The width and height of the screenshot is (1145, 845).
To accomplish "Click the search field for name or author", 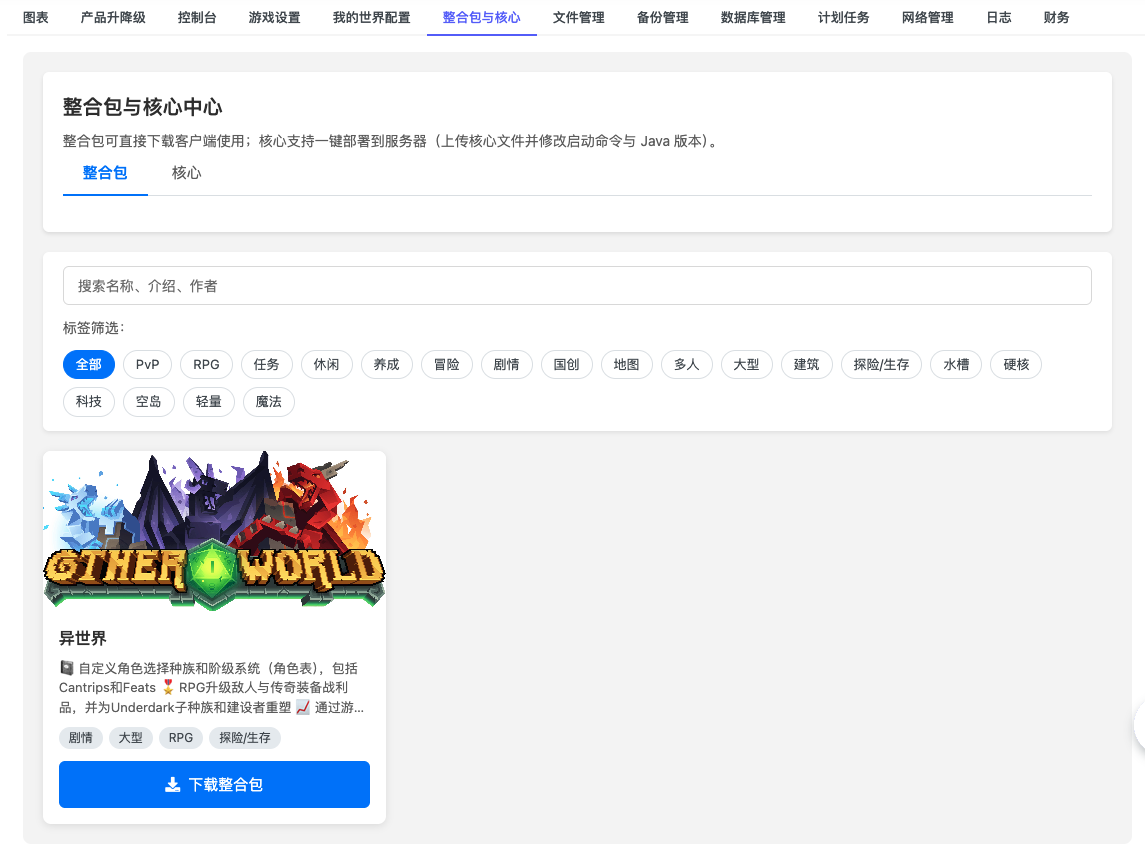I will click(x=578, y=285).
